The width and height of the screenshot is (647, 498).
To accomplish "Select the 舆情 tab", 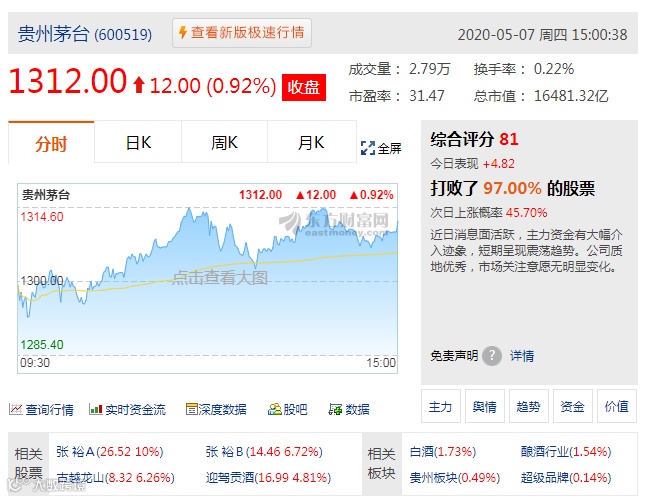I will [x=485, y=406].
